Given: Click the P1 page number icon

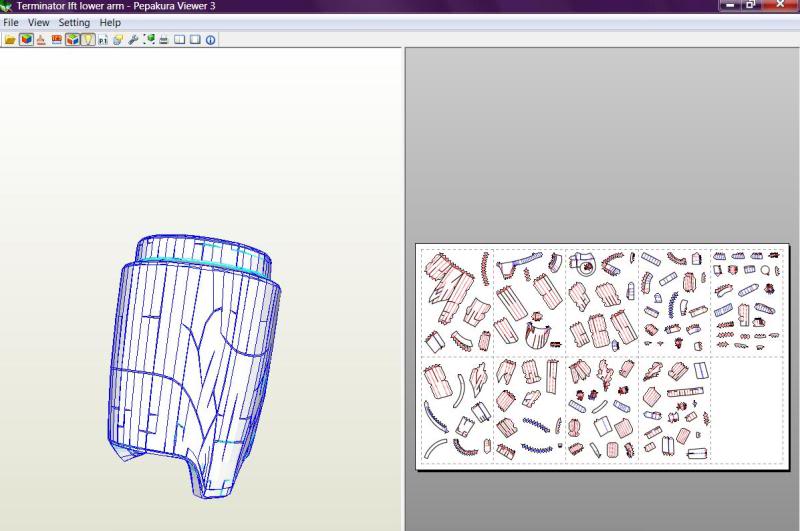Looking at the screenshot, I should pyautogui.click(x=103, y=40).
